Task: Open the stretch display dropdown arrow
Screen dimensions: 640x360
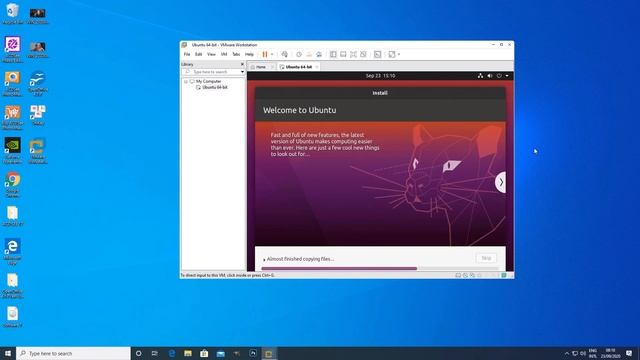Action: tap(399, 54)
